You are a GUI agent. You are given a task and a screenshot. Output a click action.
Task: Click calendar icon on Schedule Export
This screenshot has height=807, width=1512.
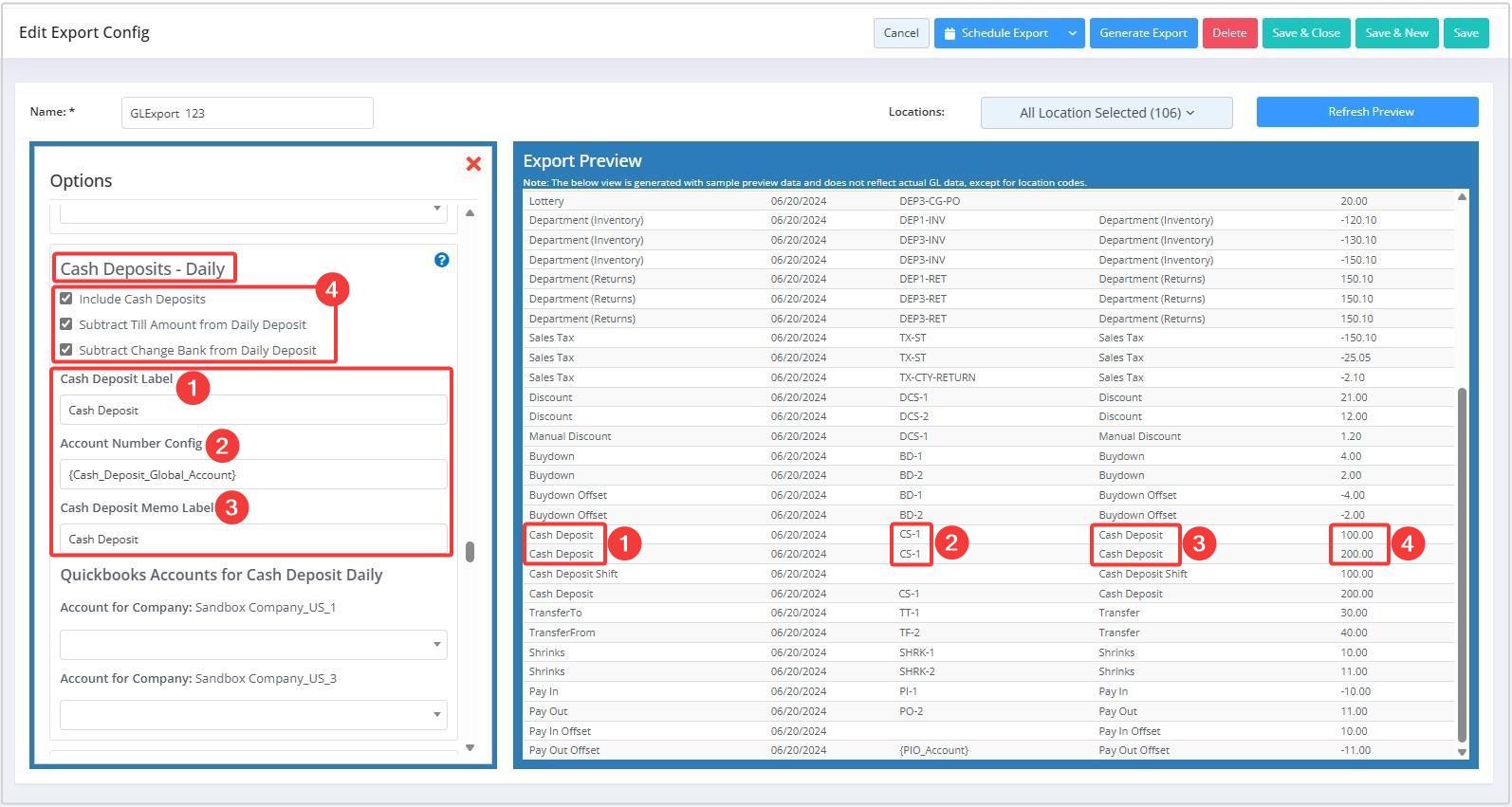[x=950, y=33]
